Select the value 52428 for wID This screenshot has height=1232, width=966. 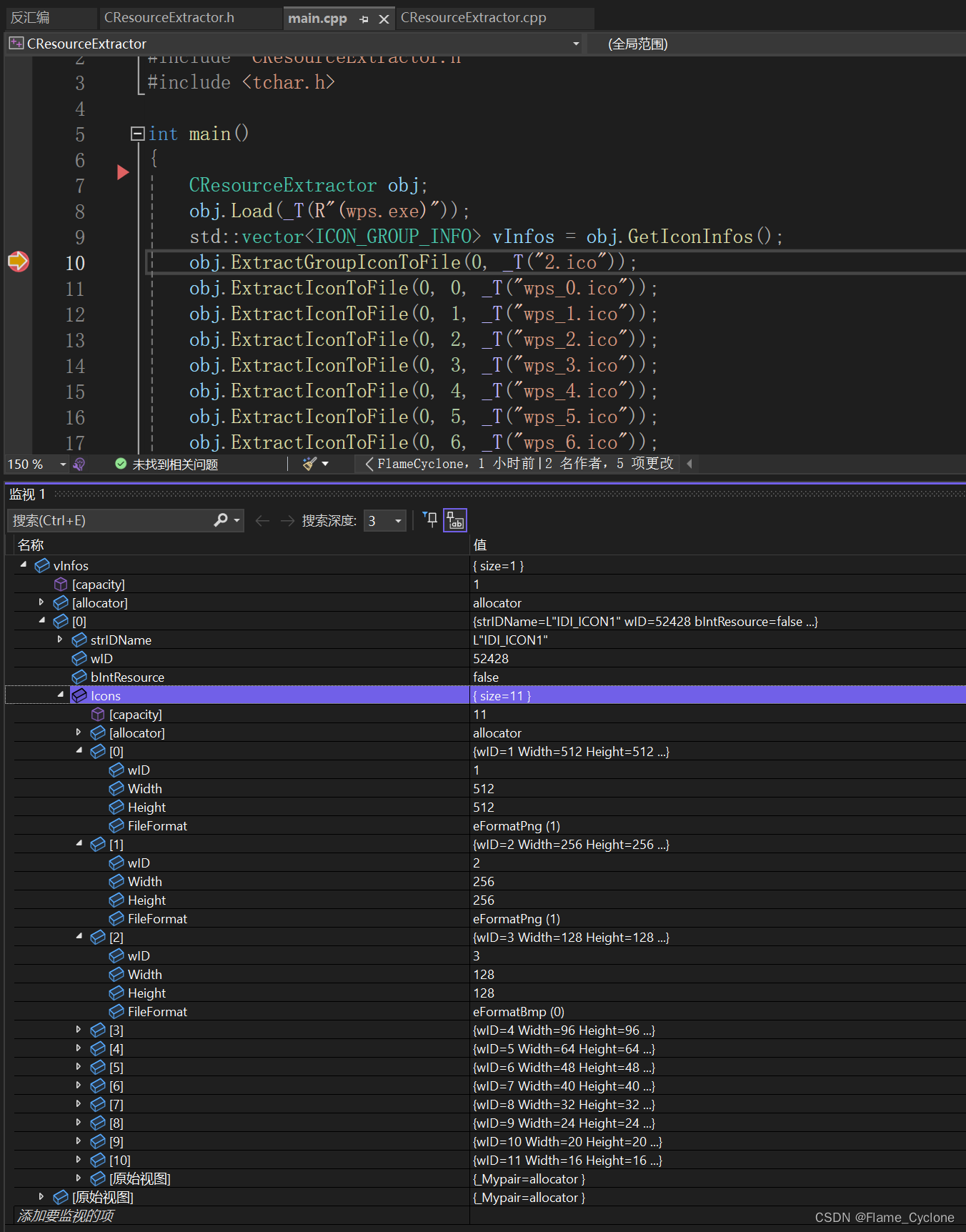(491, 658)
